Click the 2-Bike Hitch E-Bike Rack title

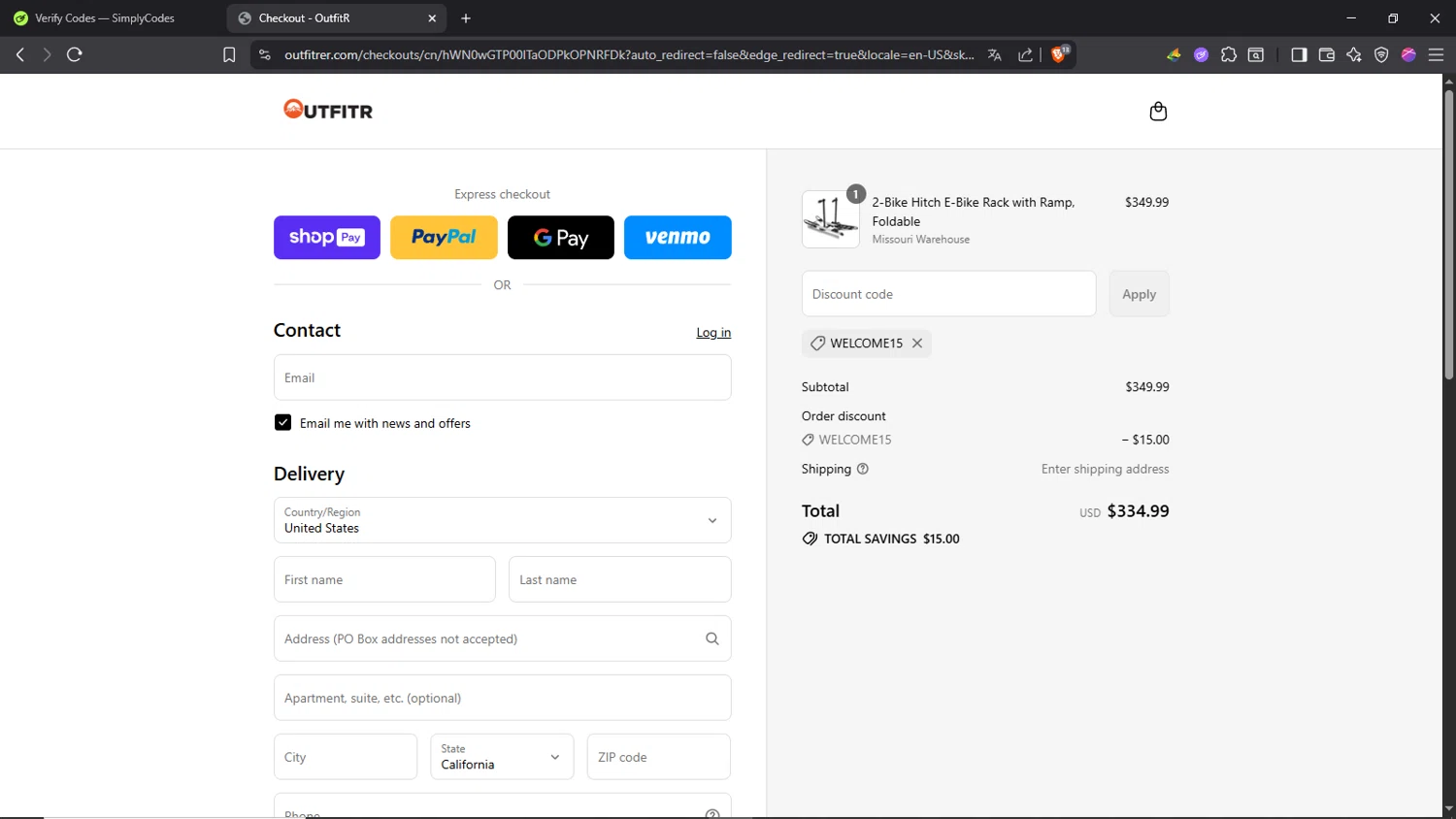(974, 212)
